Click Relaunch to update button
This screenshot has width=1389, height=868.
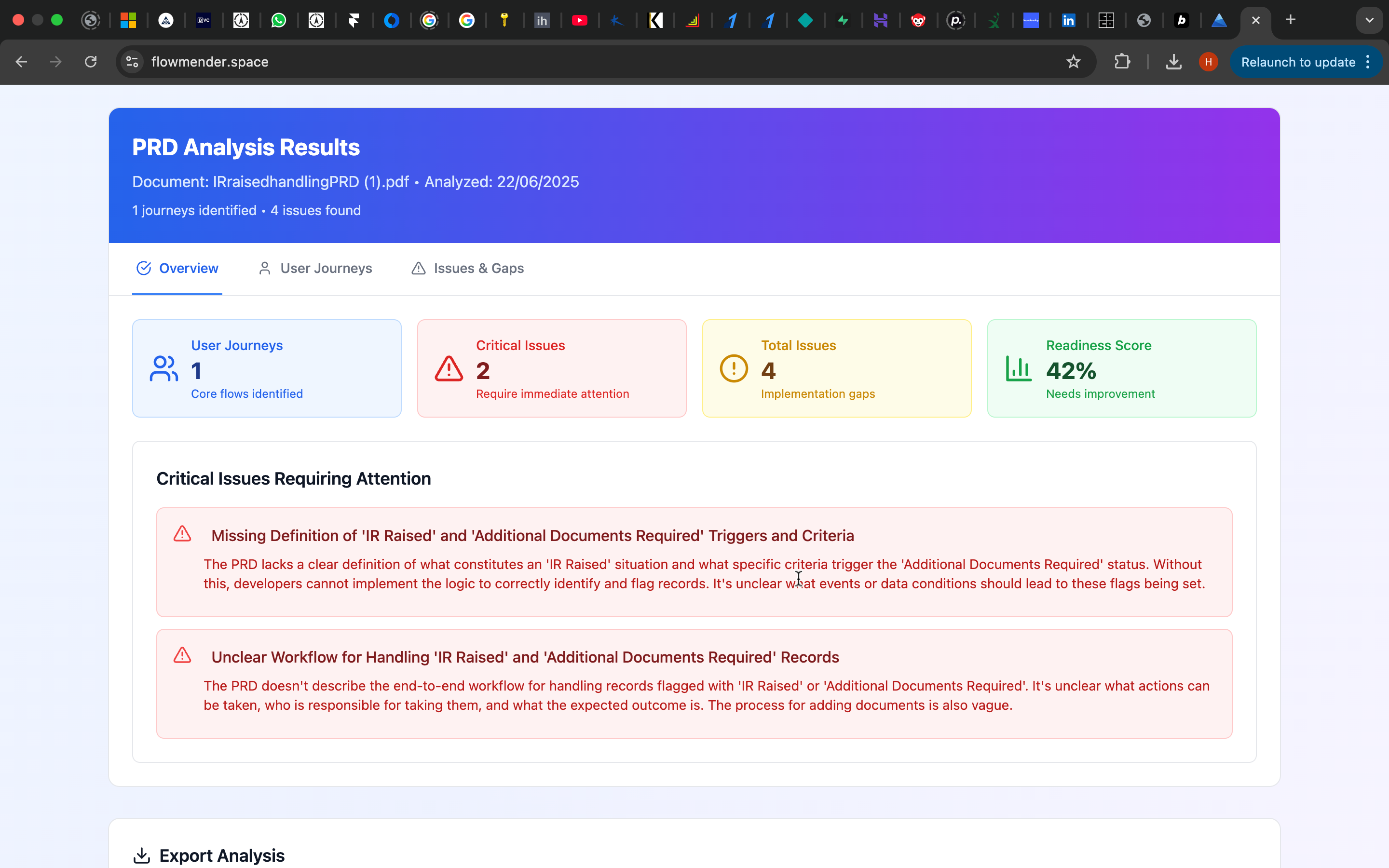click(1297, 62)
